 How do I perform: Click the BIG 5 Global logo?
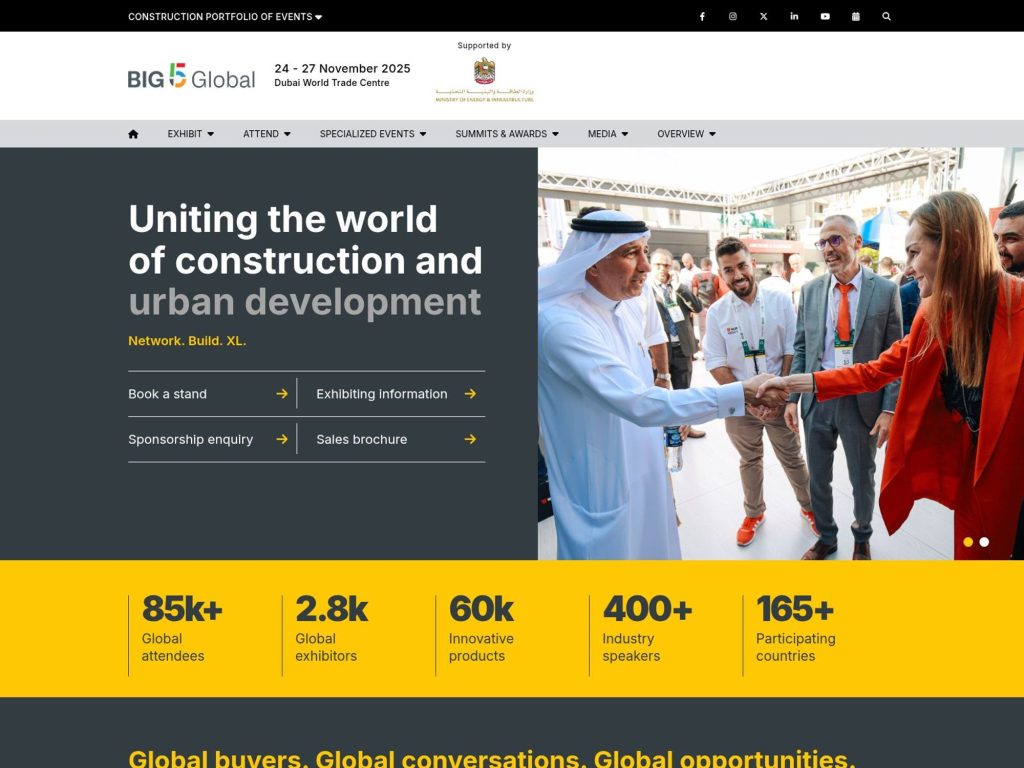[191, 77]
